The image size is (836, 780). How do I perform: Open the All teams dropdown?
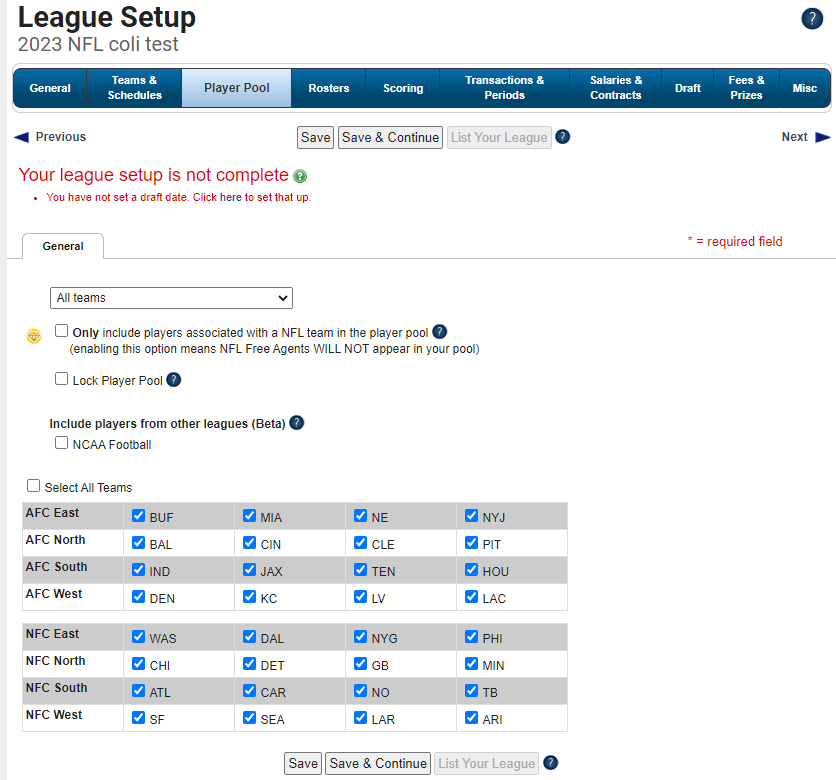[x=171, y=297]
